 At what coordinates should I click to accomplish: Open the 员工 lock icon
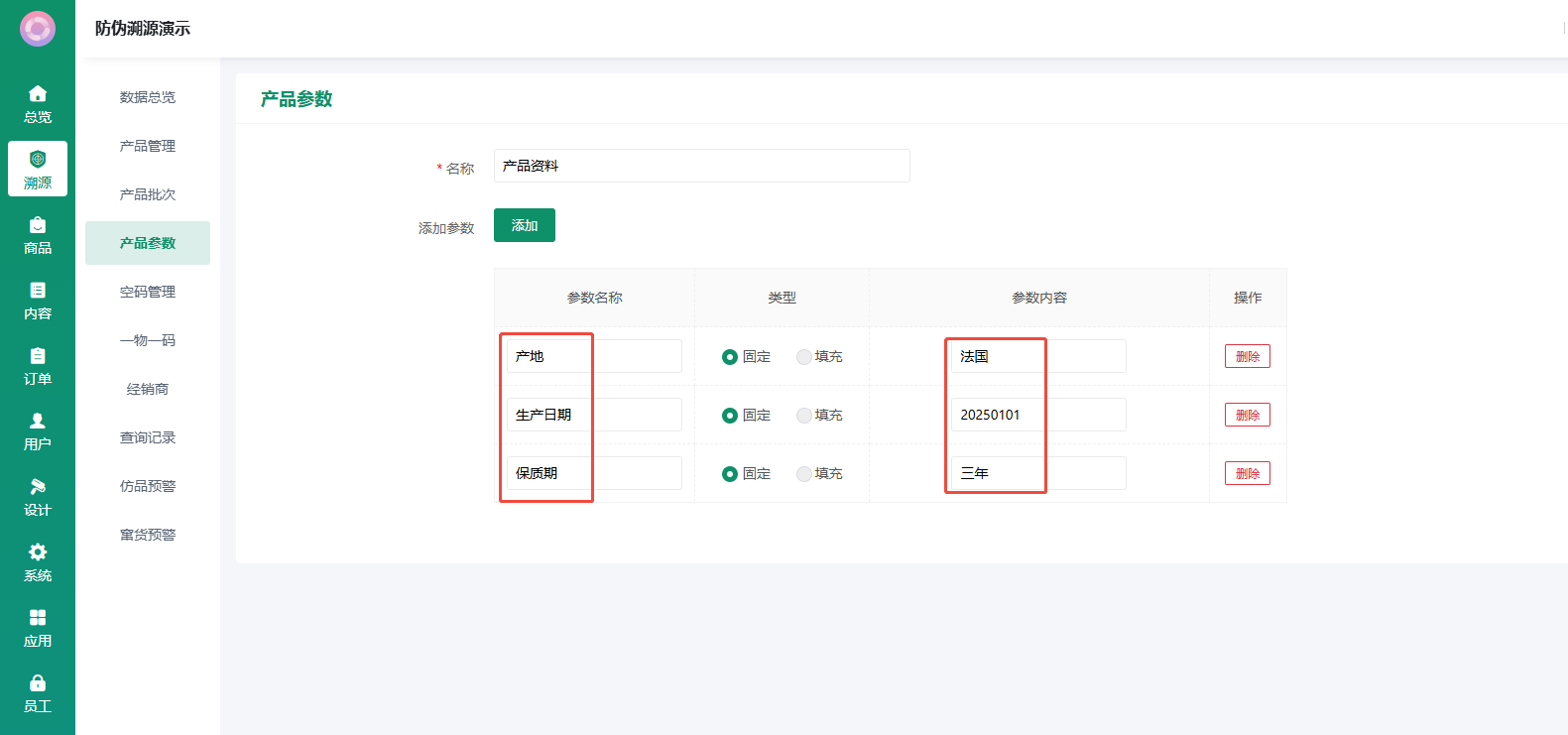point(38,683)
